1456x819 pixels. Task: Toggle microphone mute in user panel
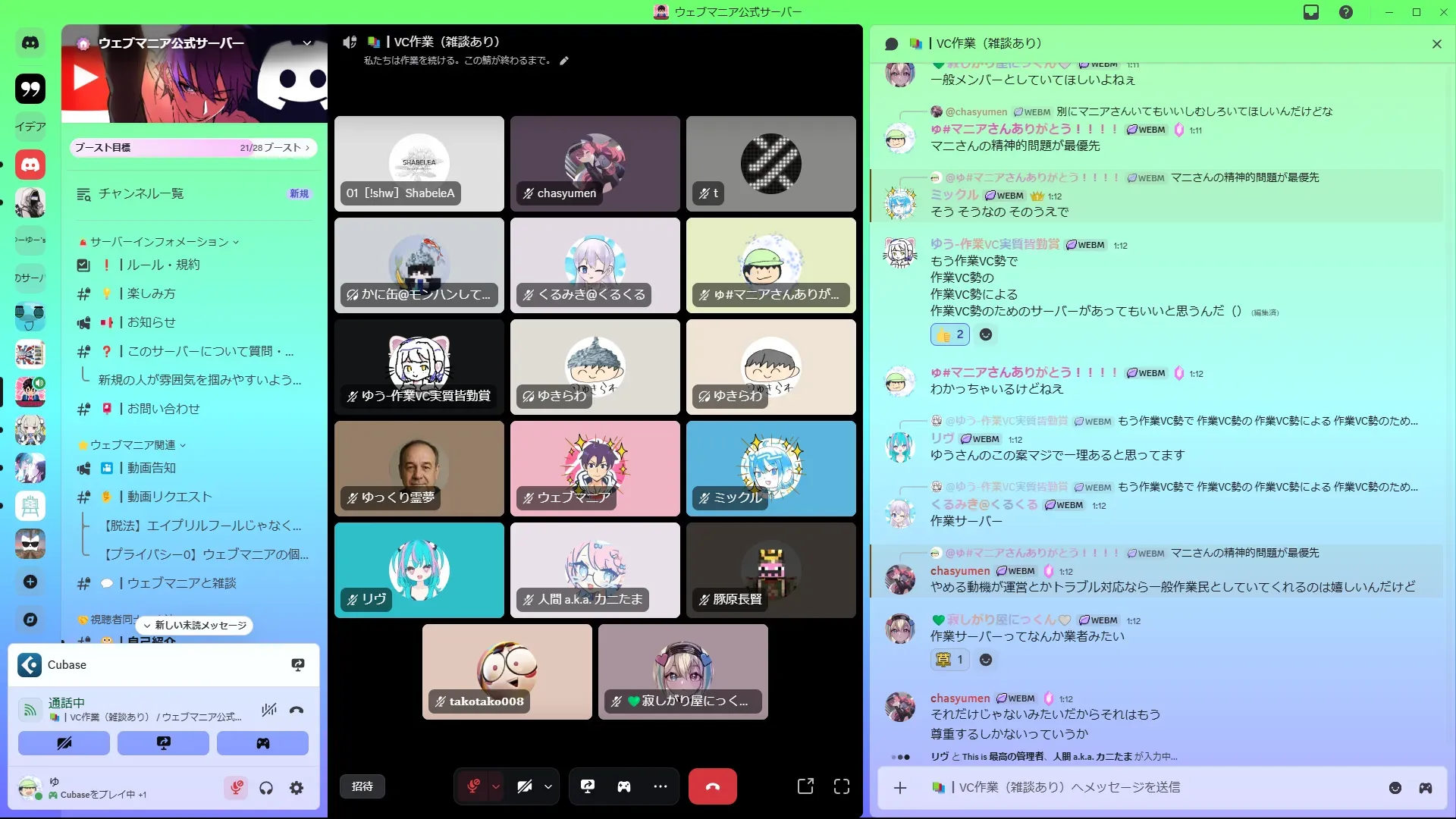click(236, 788)
